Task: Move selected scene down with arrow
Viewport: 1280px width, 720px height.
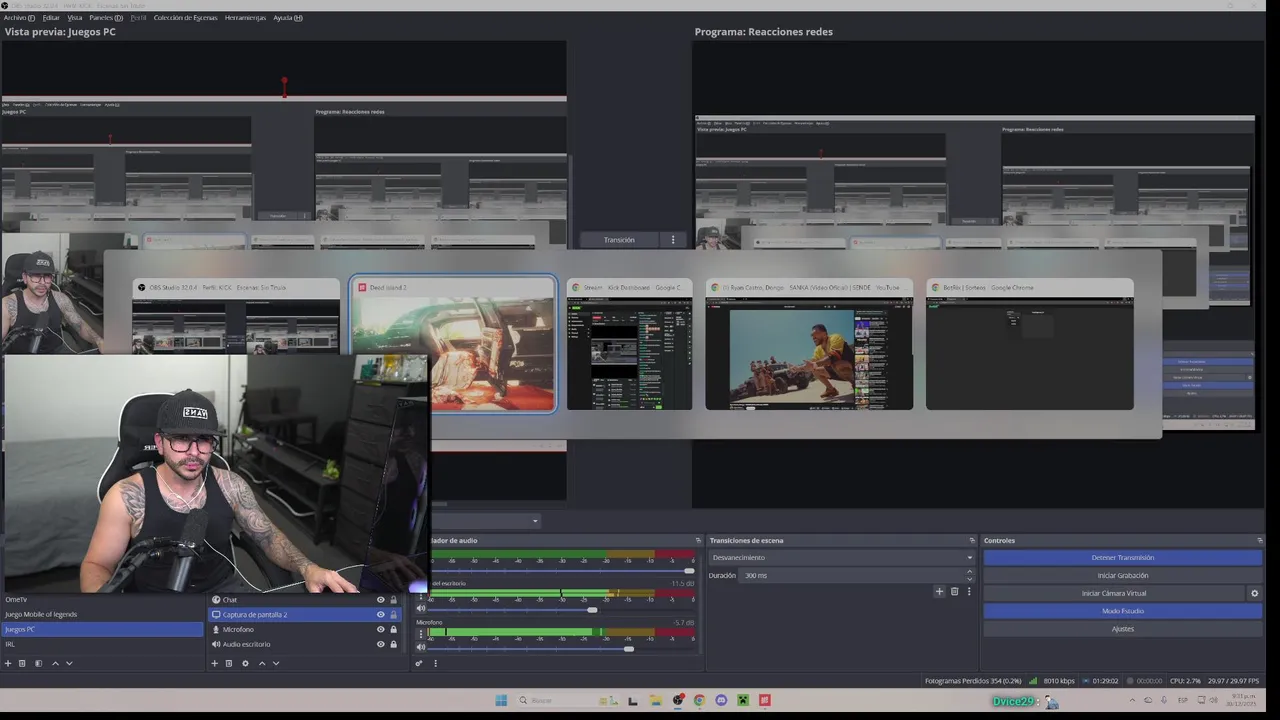Action: pos(69,663)
